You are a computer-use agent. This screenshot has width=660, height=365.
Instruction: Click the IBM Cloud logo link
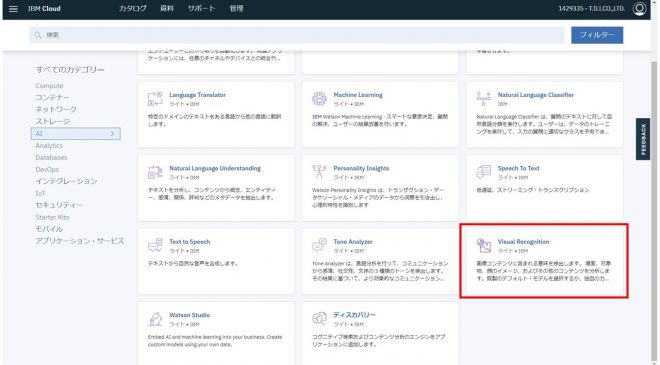click(x=44, y=8)
